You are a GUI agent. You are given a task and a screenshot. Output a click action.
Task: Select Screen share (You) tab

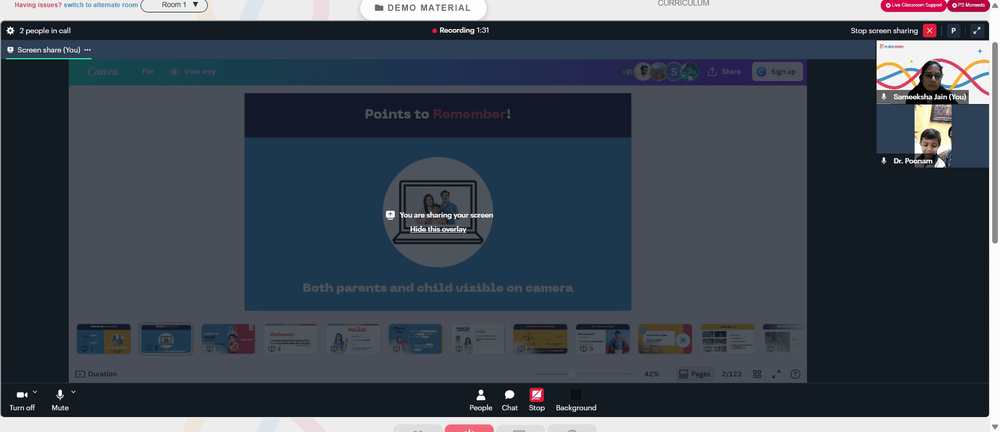(x=48, y=50)
